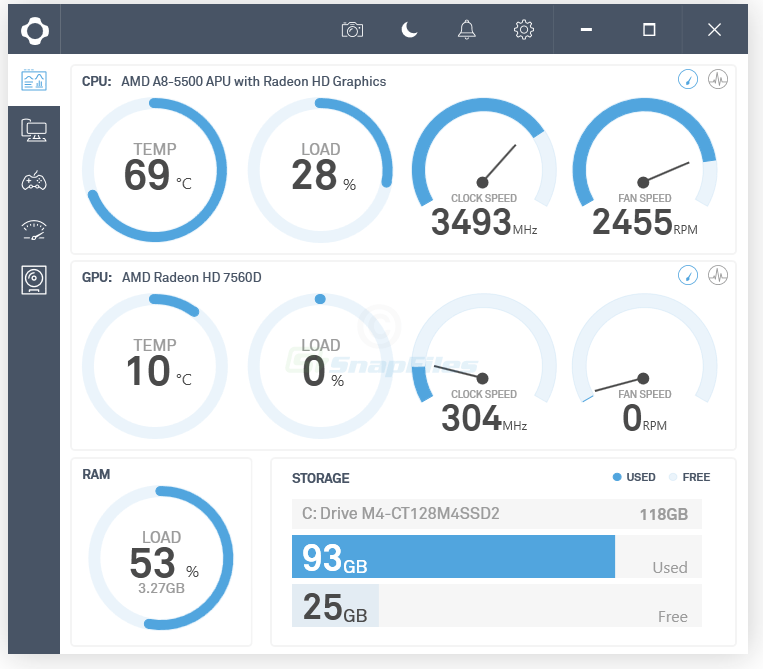The height and width of the screenshot is (669, 763).
Task: Open the screenshot camera tool
Action: (352, 30)
